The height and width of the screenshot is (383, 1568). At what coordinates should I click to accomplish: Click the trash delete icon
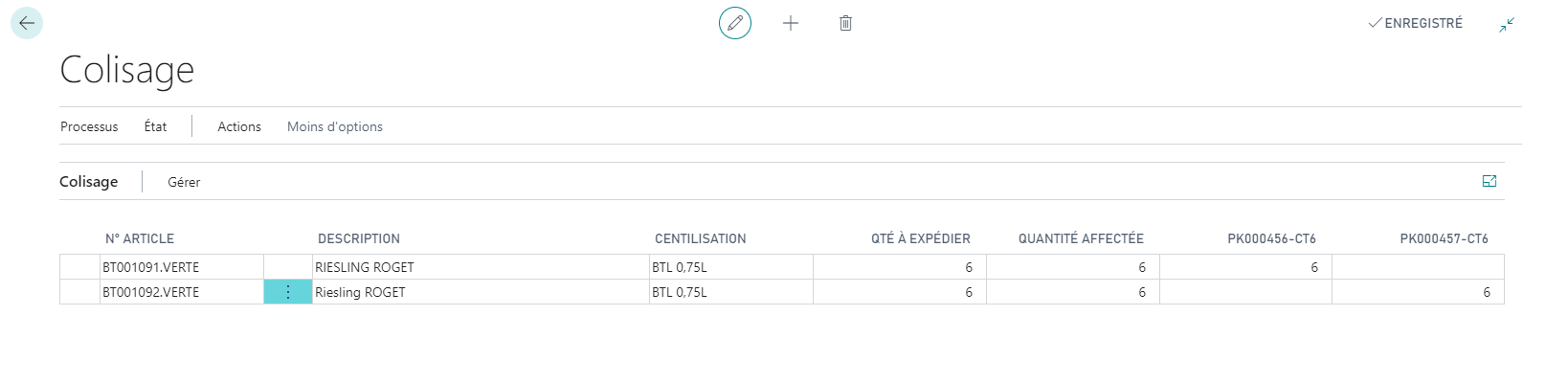pyautogui.click(x=845, y=23)
